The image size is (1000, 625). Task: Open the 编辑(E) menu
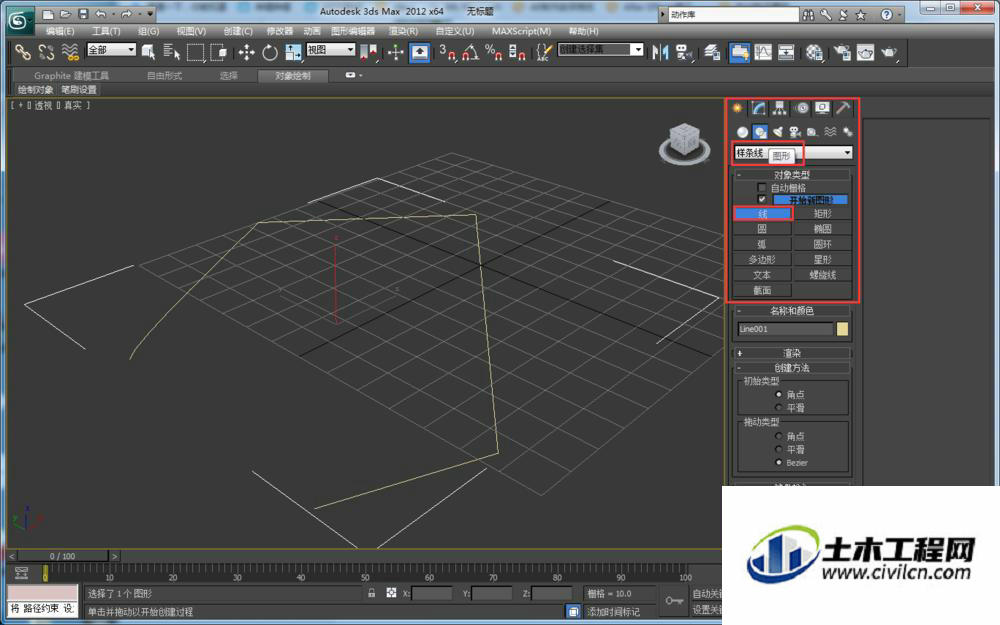click(x=60, y=31)
